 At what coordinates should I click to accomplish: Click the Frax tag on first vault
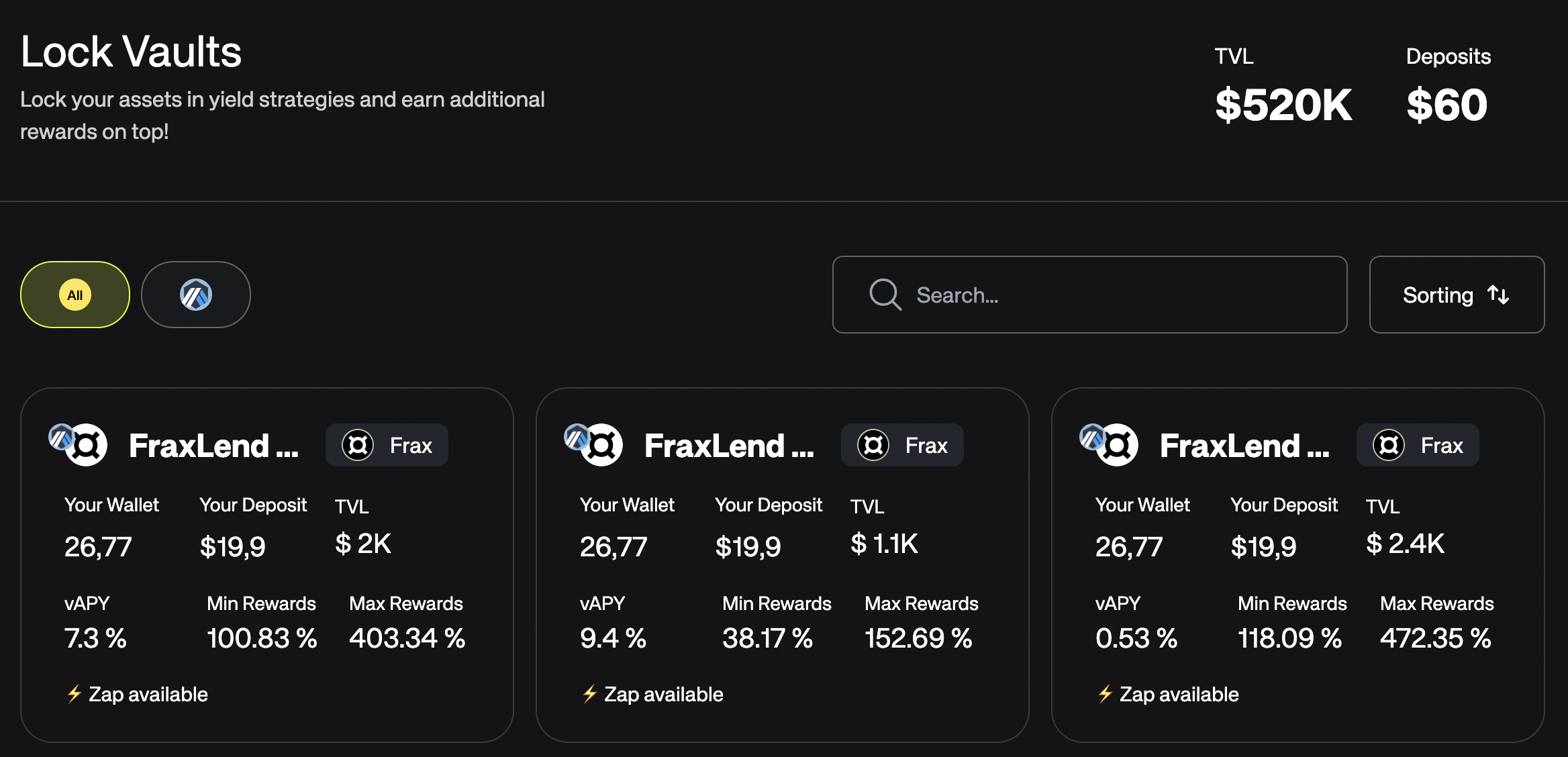[x=387, y=445]
